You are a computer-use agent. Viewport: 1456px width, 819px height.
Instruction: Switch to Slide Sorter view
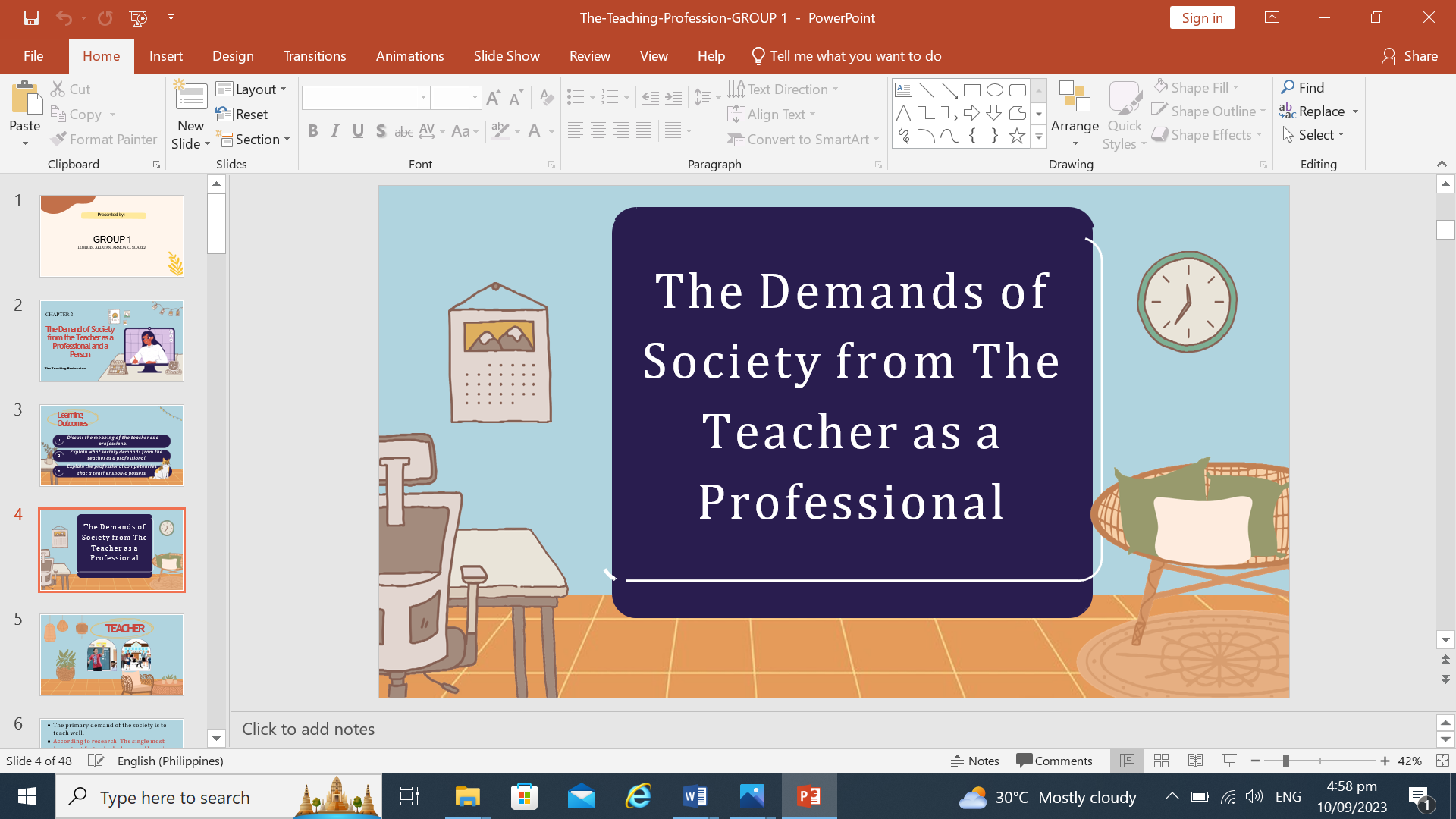(x=1161, y=761)
